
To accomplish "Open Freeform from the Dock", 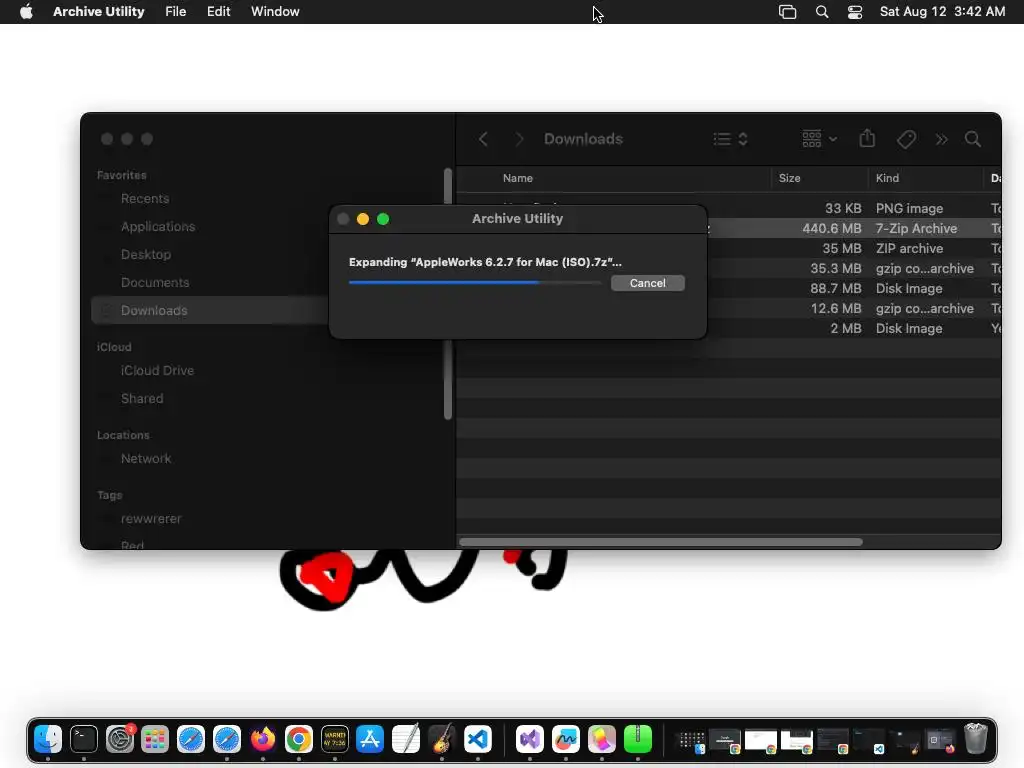I will coord(566,739).
